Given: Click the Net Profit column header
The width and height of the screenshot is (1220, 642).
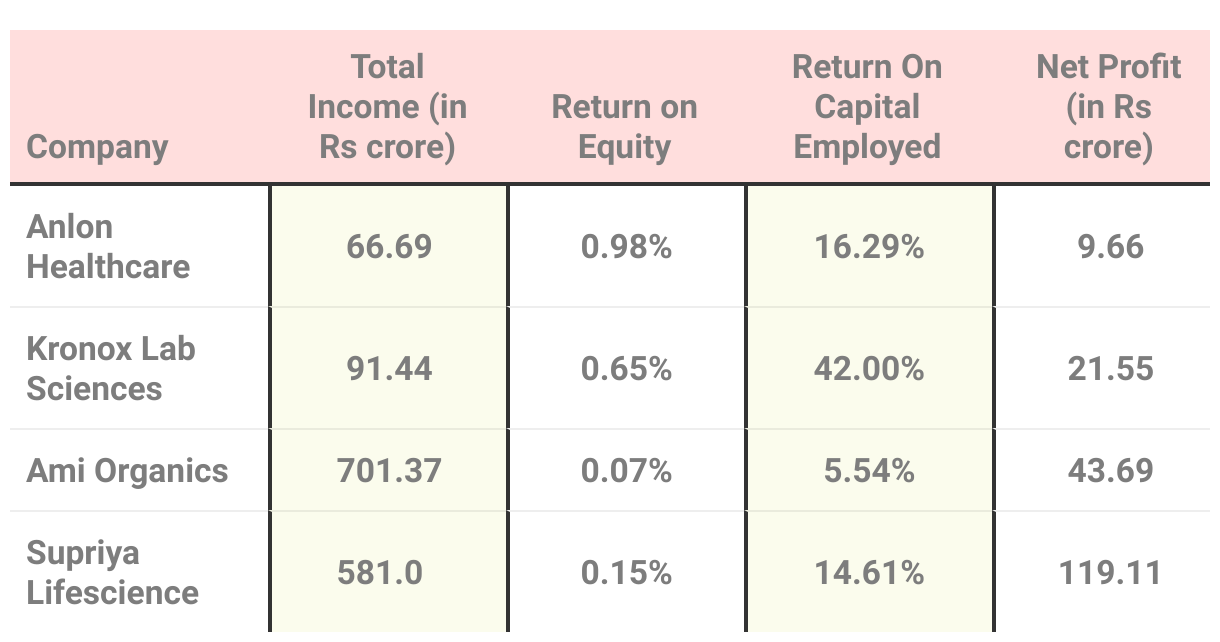Looking at the screenshot, I should (1109, 107).
